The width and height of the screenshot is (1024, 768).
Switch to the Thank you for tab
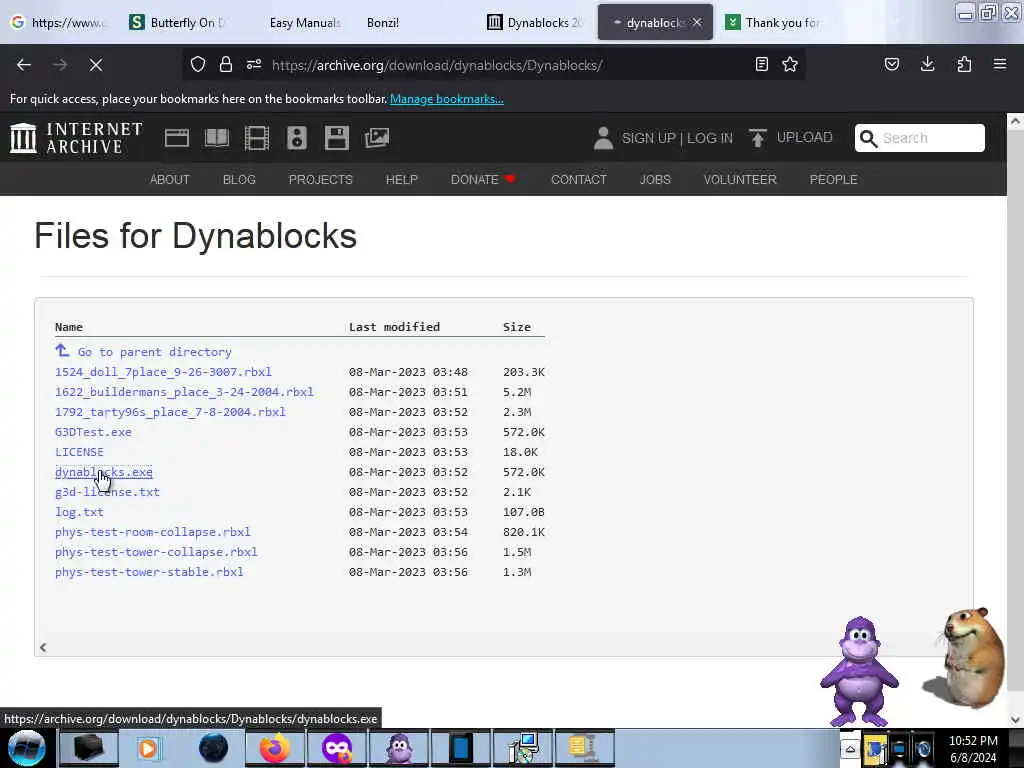(773, 23)
